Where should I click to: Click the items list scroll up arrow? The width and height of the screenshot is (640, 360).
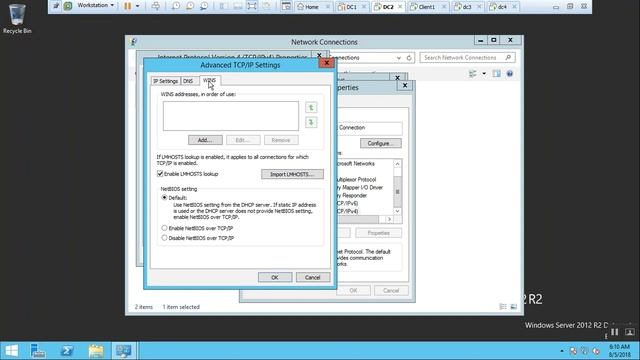click(x=397, y=164)
